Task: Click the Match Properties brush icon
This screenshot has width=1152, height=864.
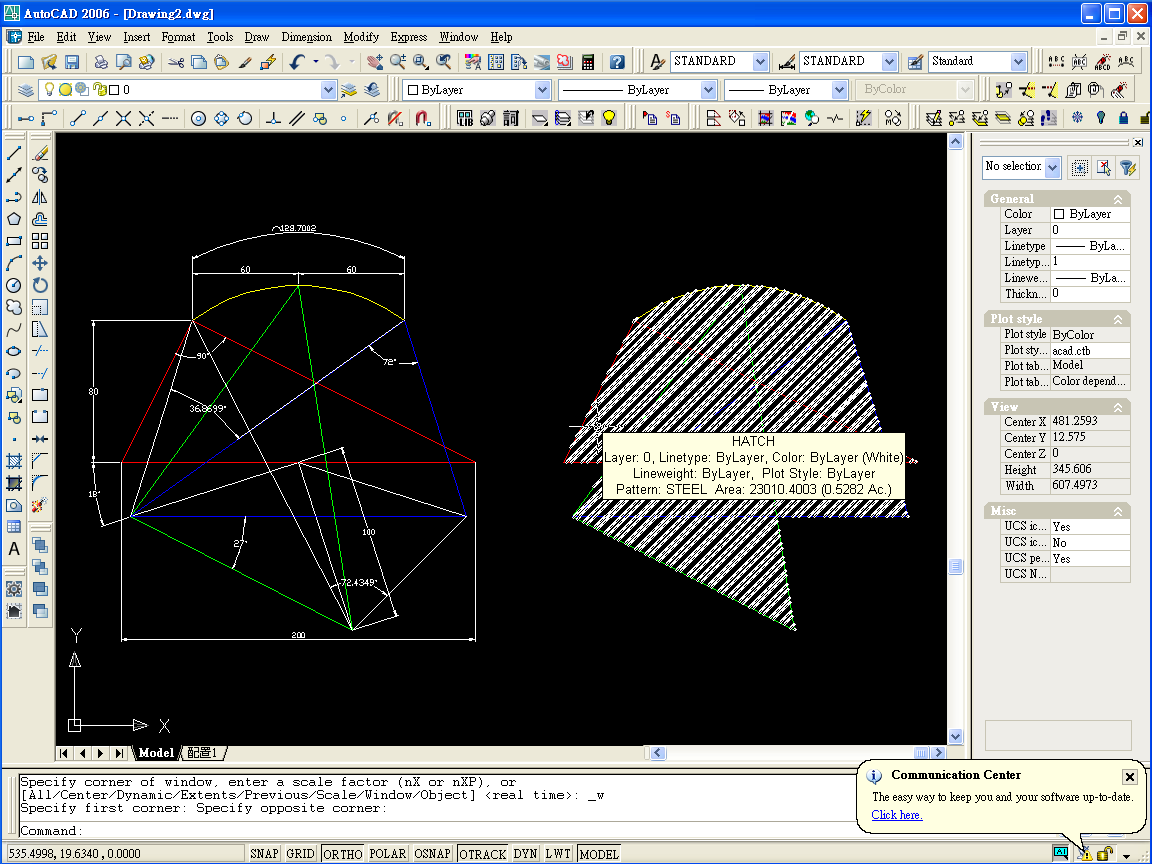Action: coord(245,62)
